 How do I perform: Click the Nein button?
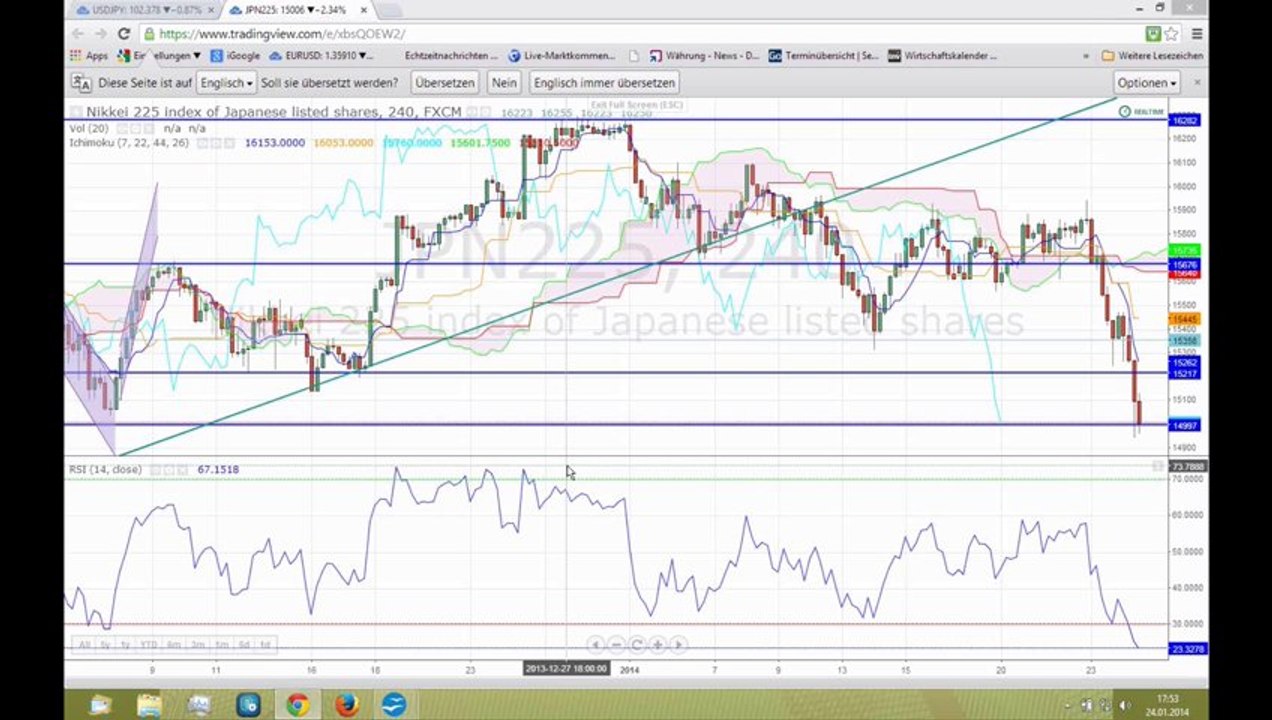[504, 82]
